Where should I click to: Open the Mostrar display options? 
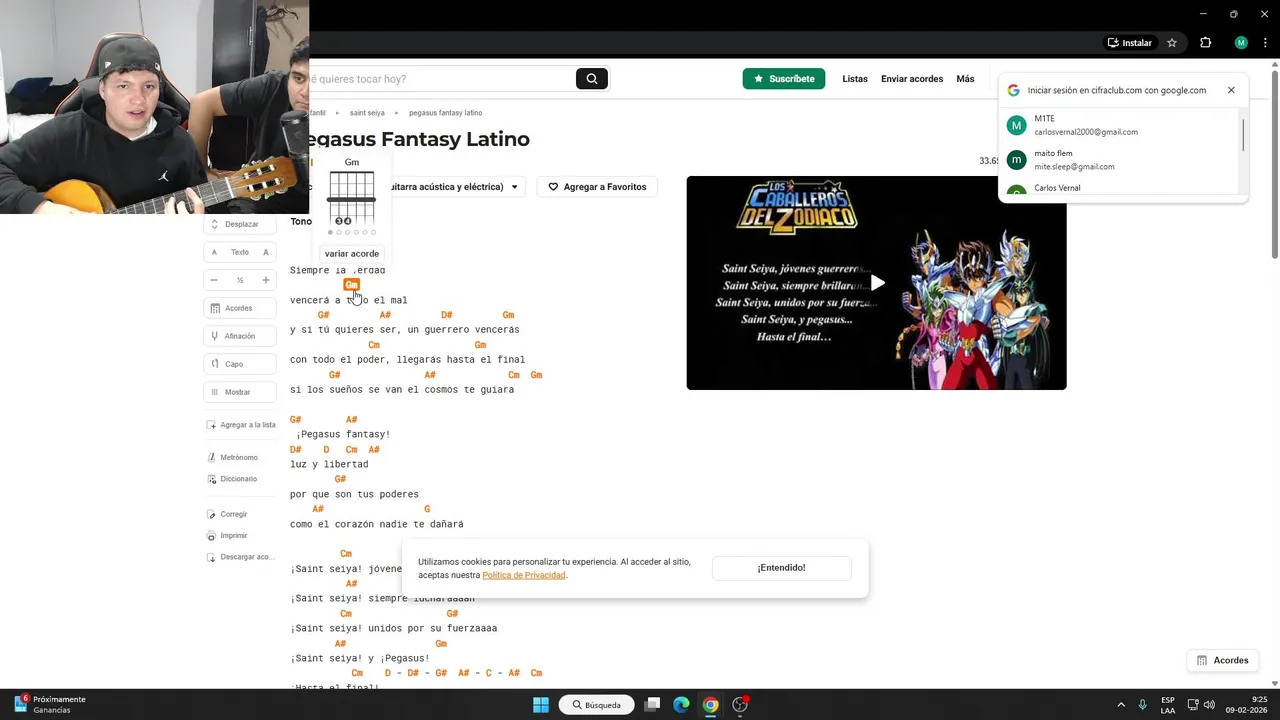(x=240, y=392)
